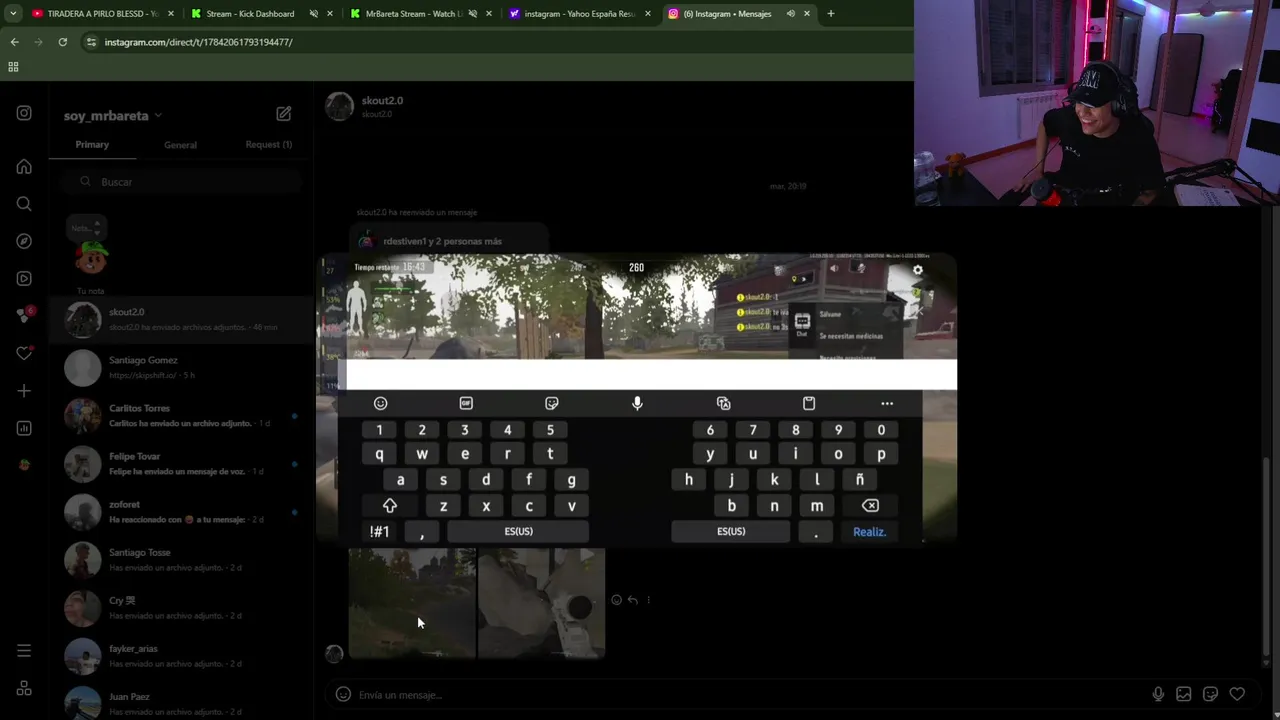Click the Buscar search field
Image resolution: width=1280 pixels, height=720 pixels.
pyautogui.click(x=180, y=182)
